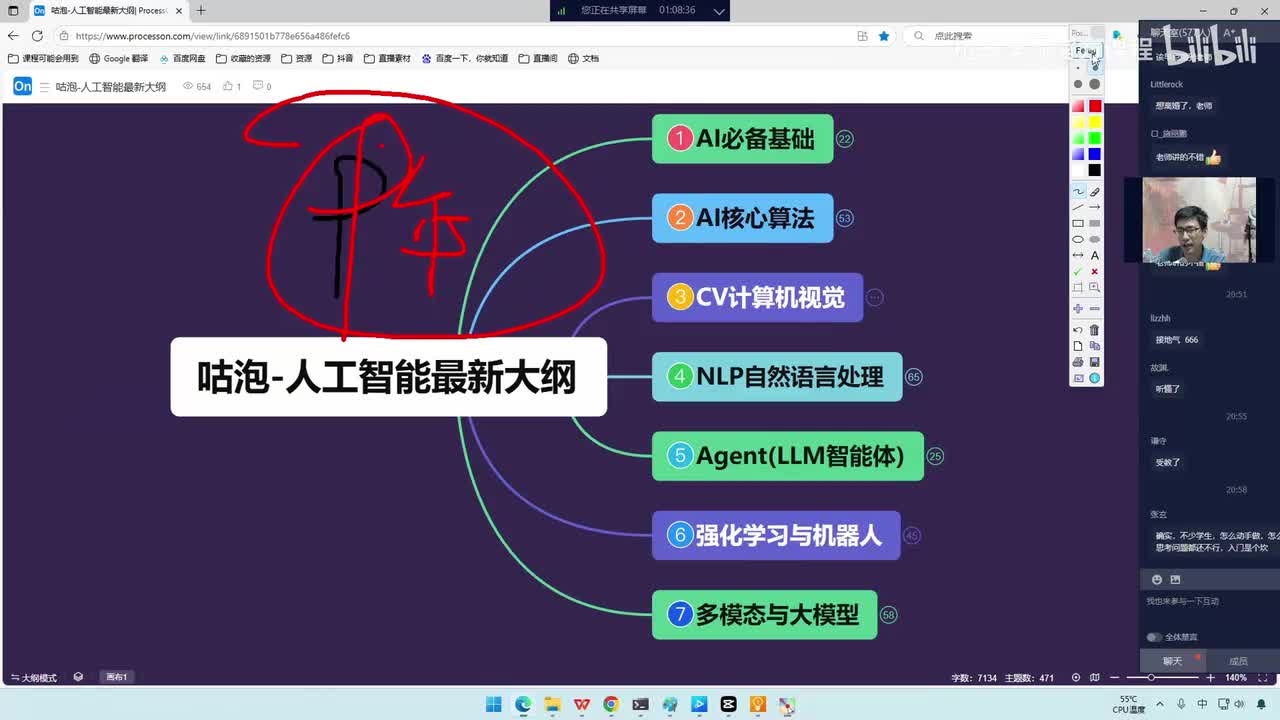1280x720 pixels.
Task: Click the trash can to clear drawings
Action: click(x=1095, y=330)
